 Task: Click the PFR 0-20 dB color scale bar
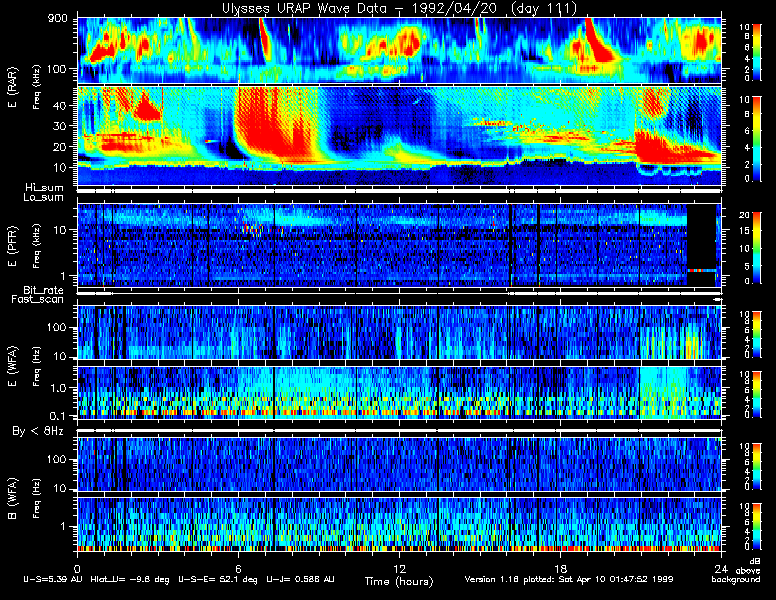(x=757, y=248)
